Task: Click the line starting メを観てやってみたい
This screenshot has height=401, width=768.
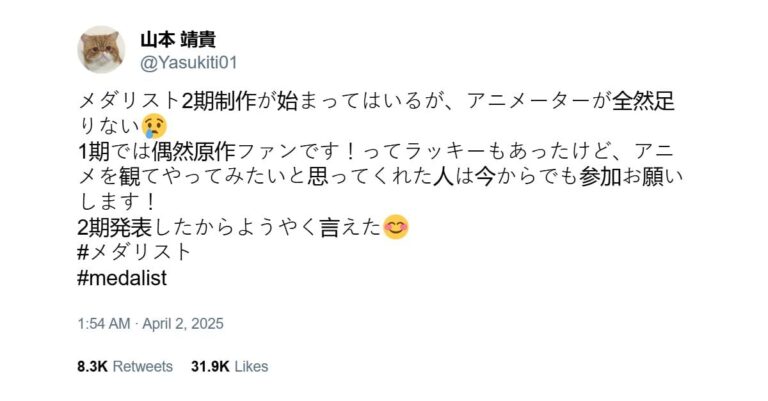Action: 381,177
